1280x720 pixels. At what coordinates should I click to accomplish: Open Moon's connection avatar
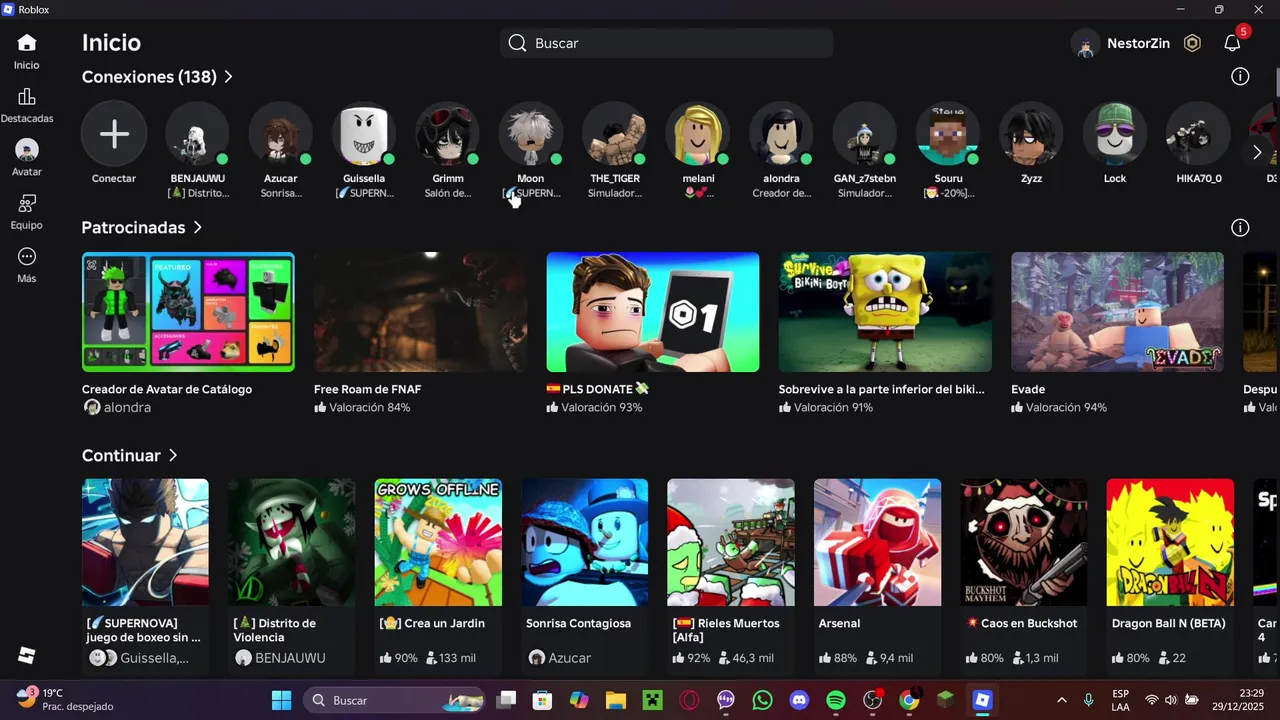[531, 134]
